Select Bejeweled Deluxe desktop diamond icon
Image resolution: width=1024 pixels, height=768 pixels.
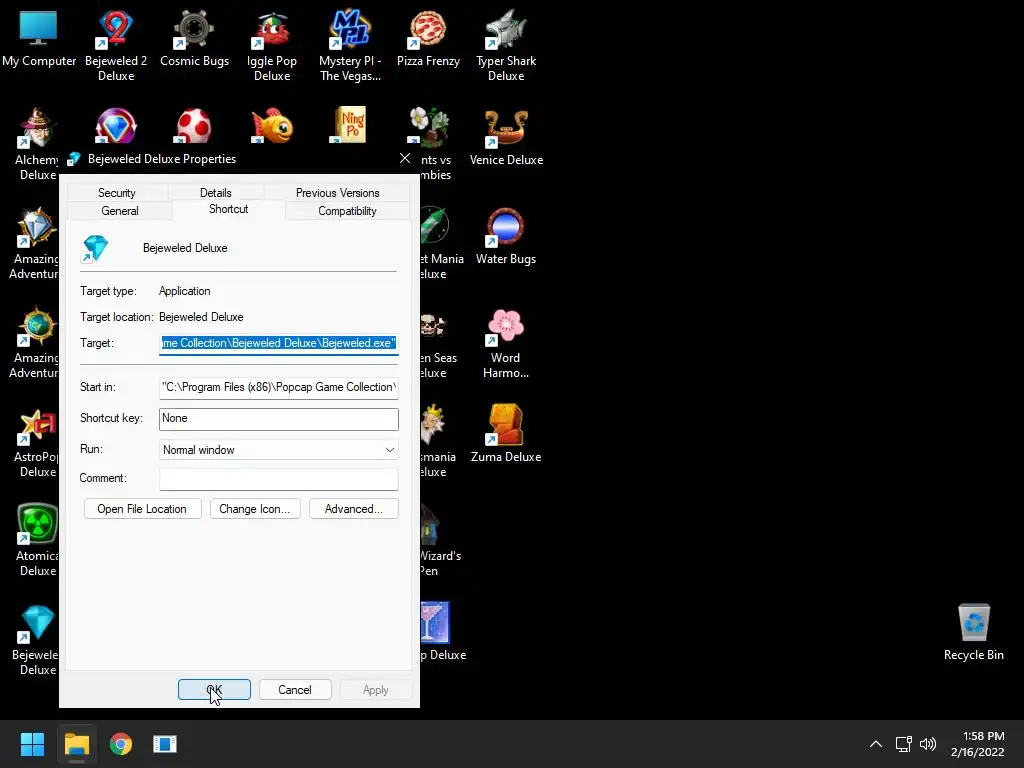[37, 623]
